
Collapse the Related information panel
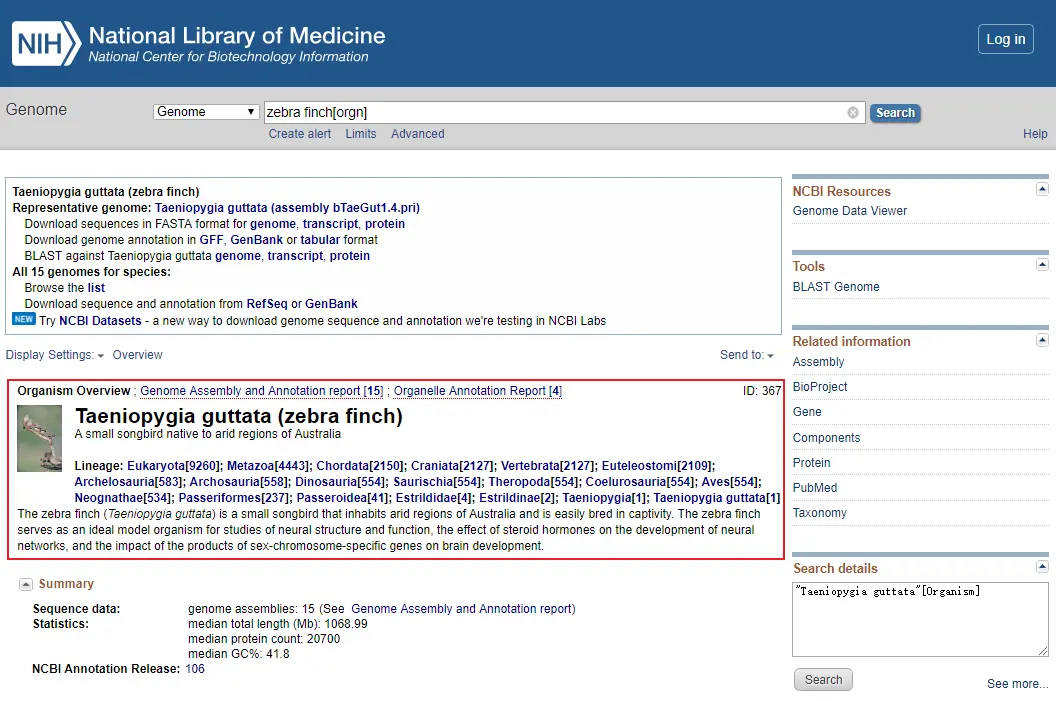(x=1042, y=340)
